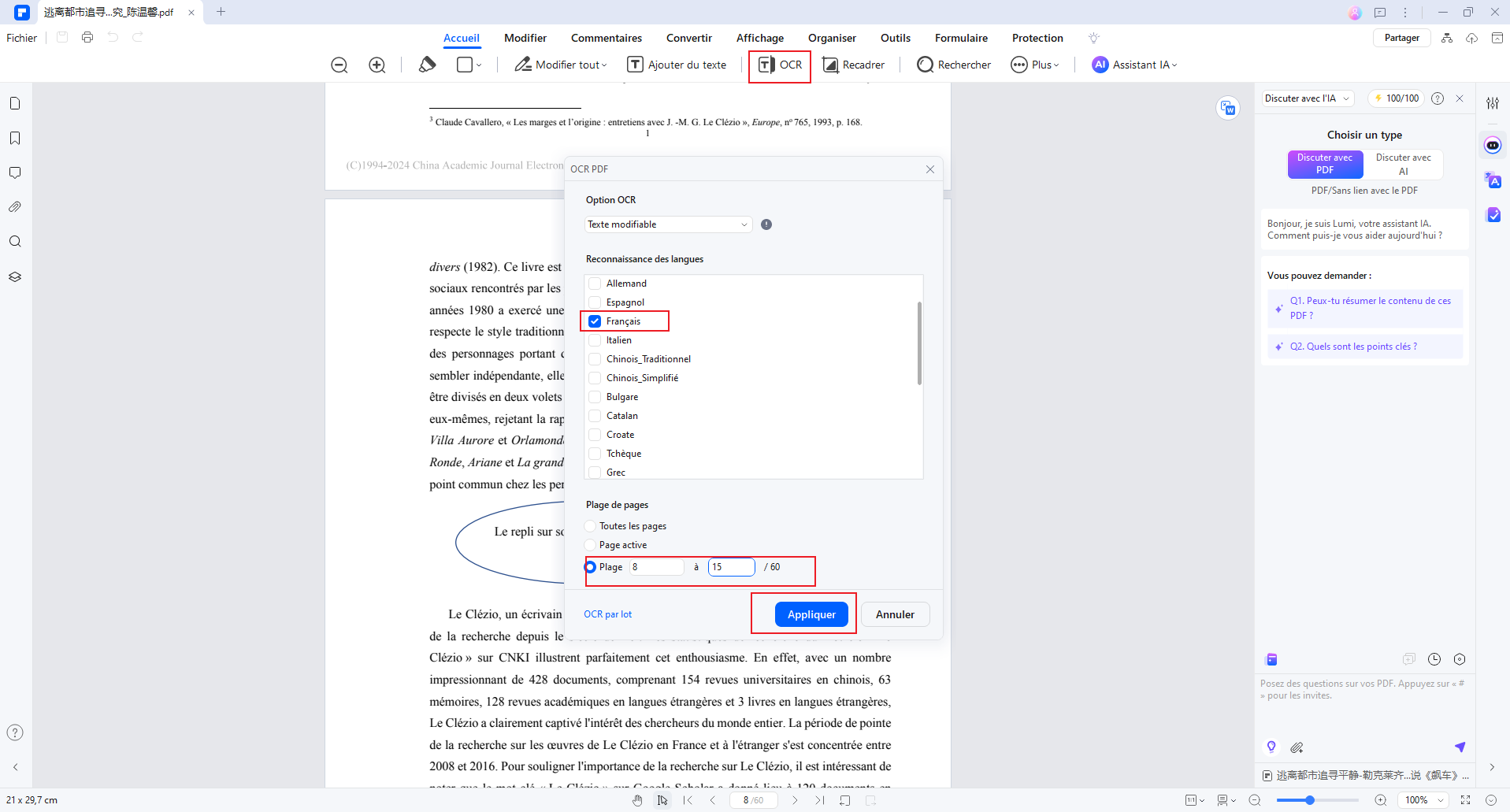The image size is (1510, 812).
Task: Check the Chinois_Simplifié language box
Action: click(x=595, y=378)
